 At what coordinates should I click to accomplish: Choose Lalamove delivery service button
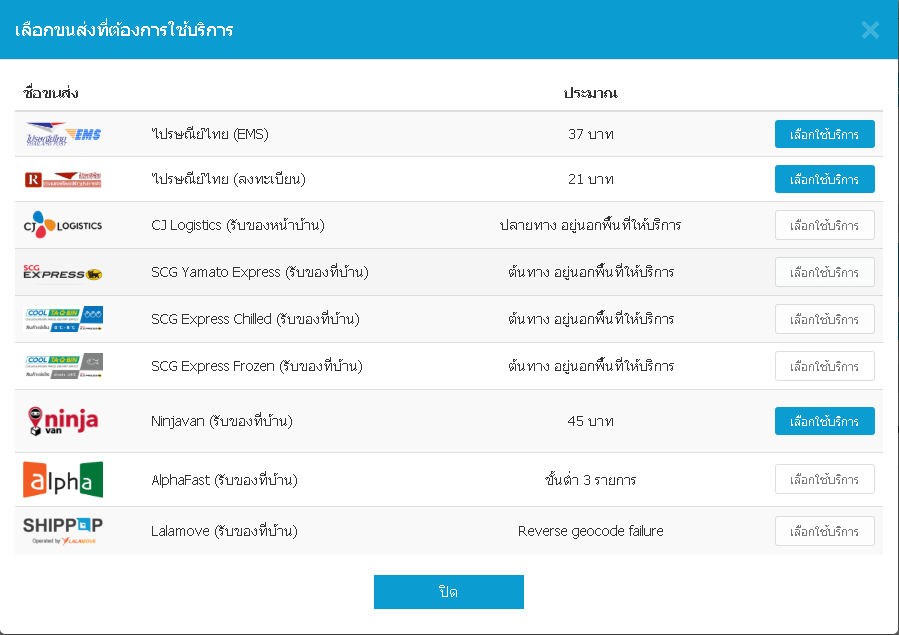click(x=824, y=531)
